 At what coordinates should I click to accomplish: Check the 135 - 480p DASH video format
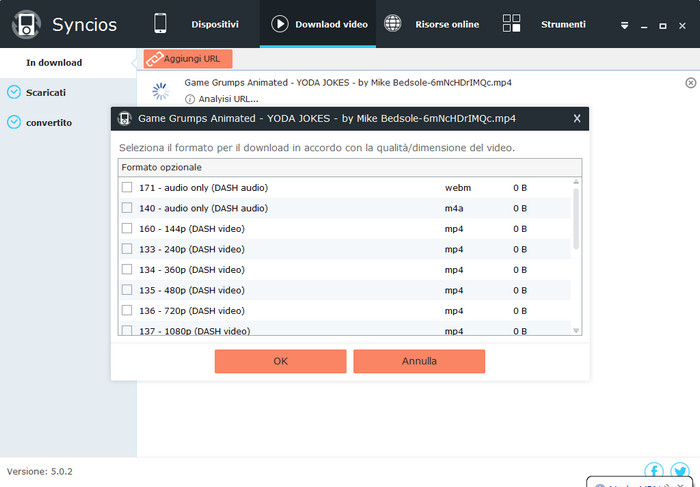tap(127, 290)
